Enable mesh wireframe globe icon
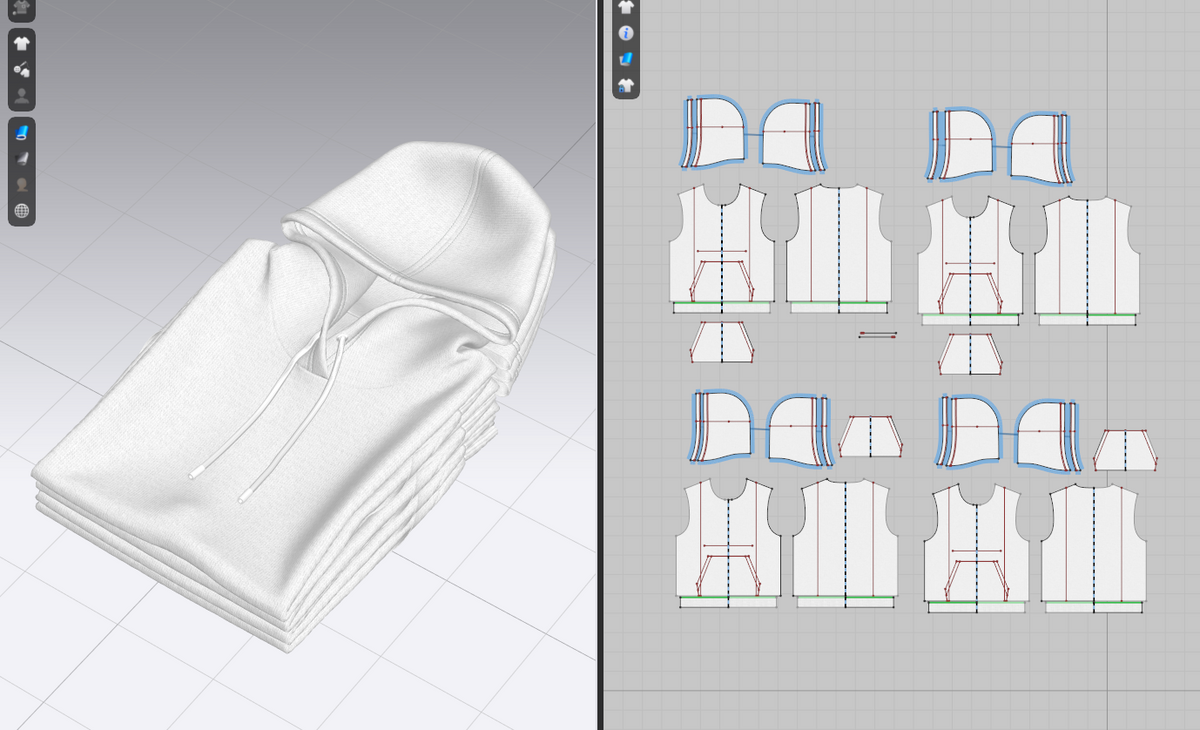This screenshot has height=730, width=1200. pyautogui.click(x=22, y=211)
